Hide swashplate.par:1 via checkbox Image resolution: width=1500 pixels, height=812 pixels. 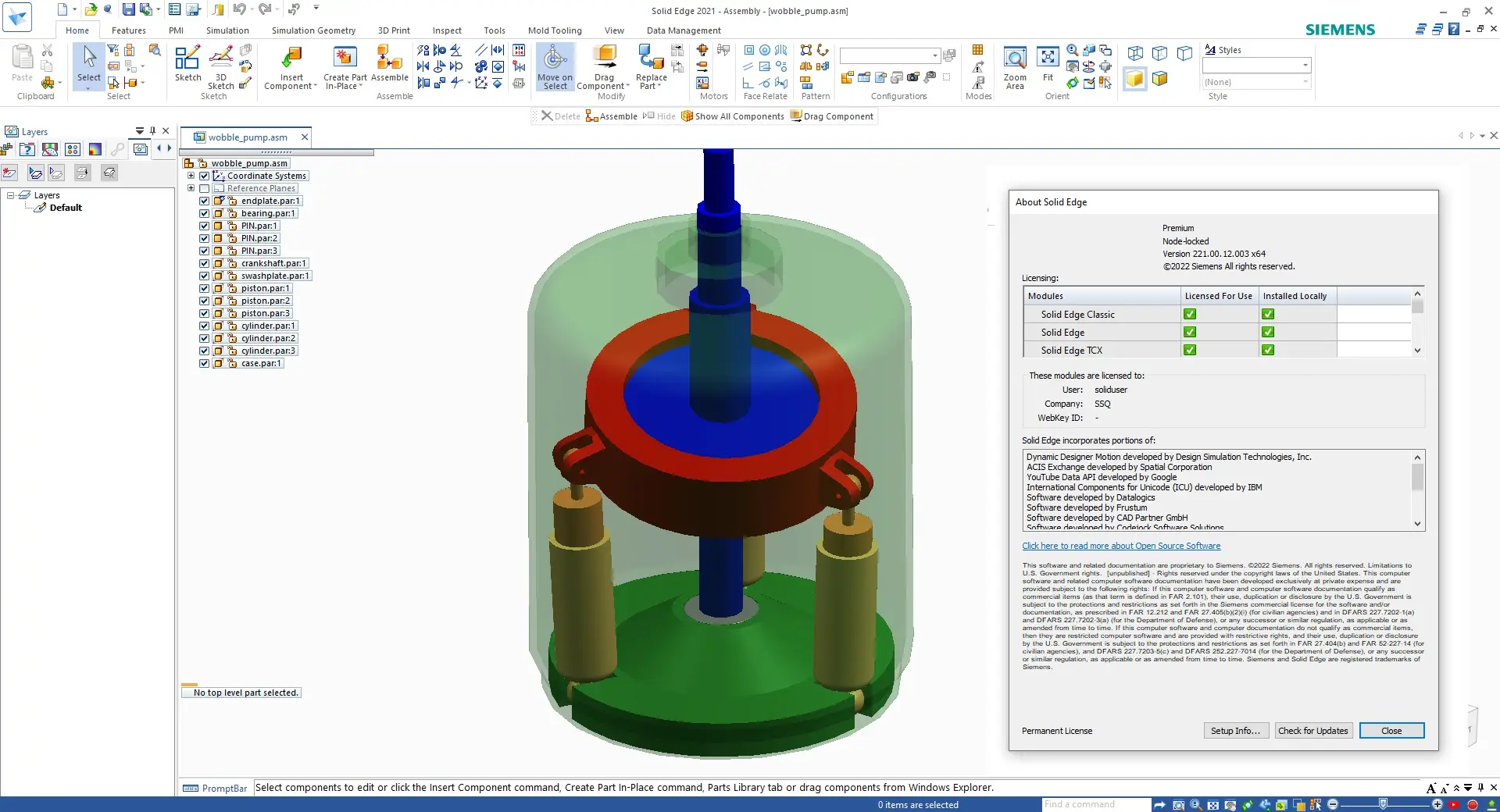click(204, 276)
